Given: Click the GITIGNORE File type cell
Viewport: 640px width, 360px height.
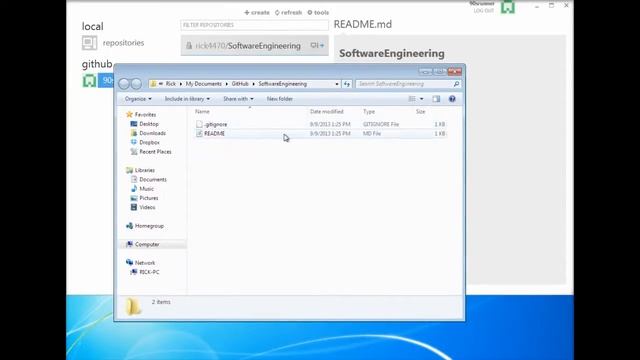Looking at the screenshot, I should click(x=381, y=124).
